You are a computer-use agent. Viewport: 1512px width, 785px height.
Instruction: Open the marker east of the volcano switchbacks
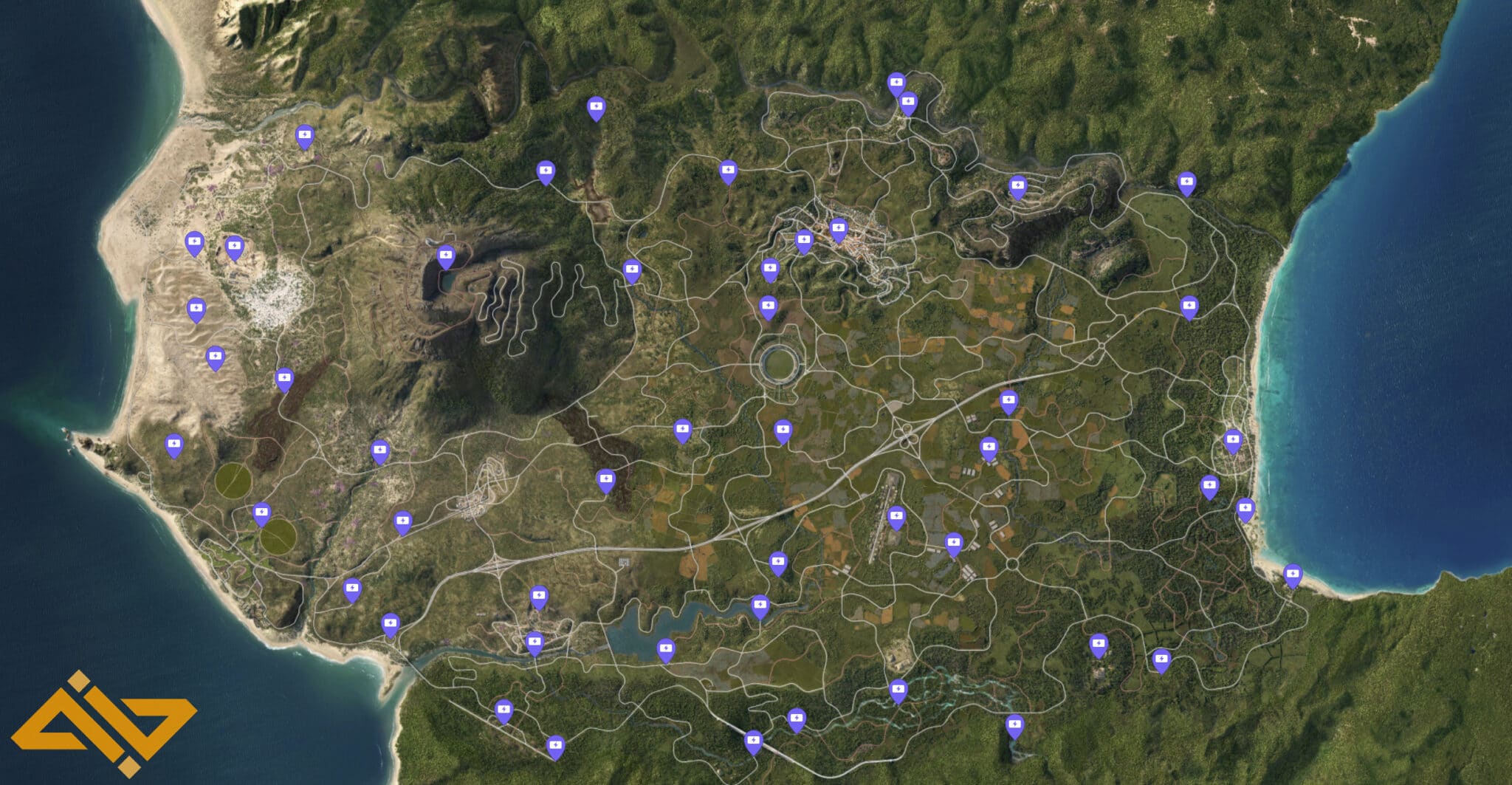pos(631,271)
